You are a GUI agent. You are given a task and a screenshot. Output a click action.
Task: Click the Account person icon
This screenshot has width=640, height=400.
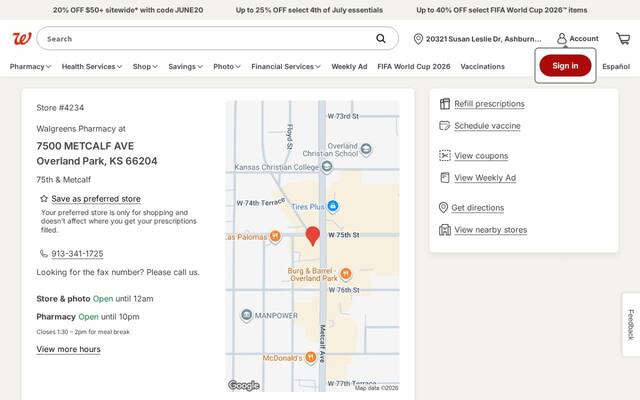562,38
